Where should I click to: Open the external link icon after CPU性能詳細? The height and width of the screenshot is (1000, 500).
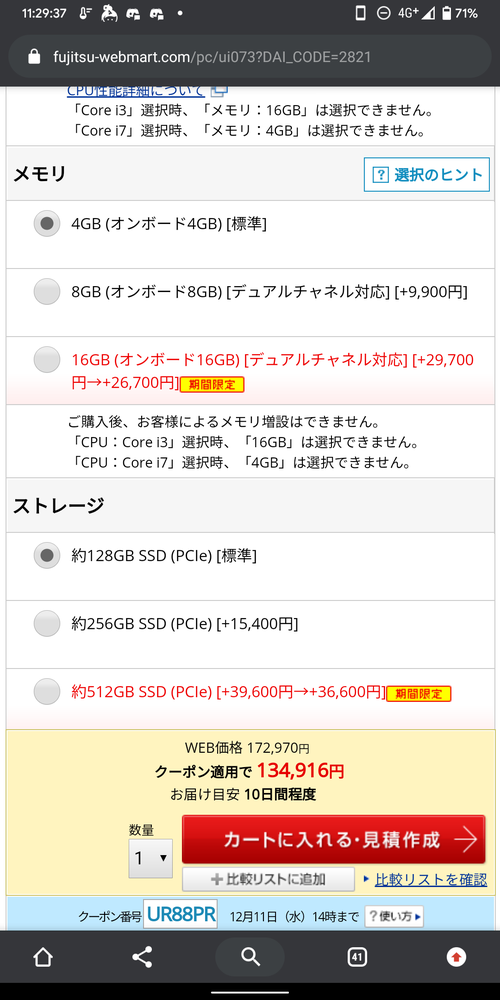coord(219,91)
